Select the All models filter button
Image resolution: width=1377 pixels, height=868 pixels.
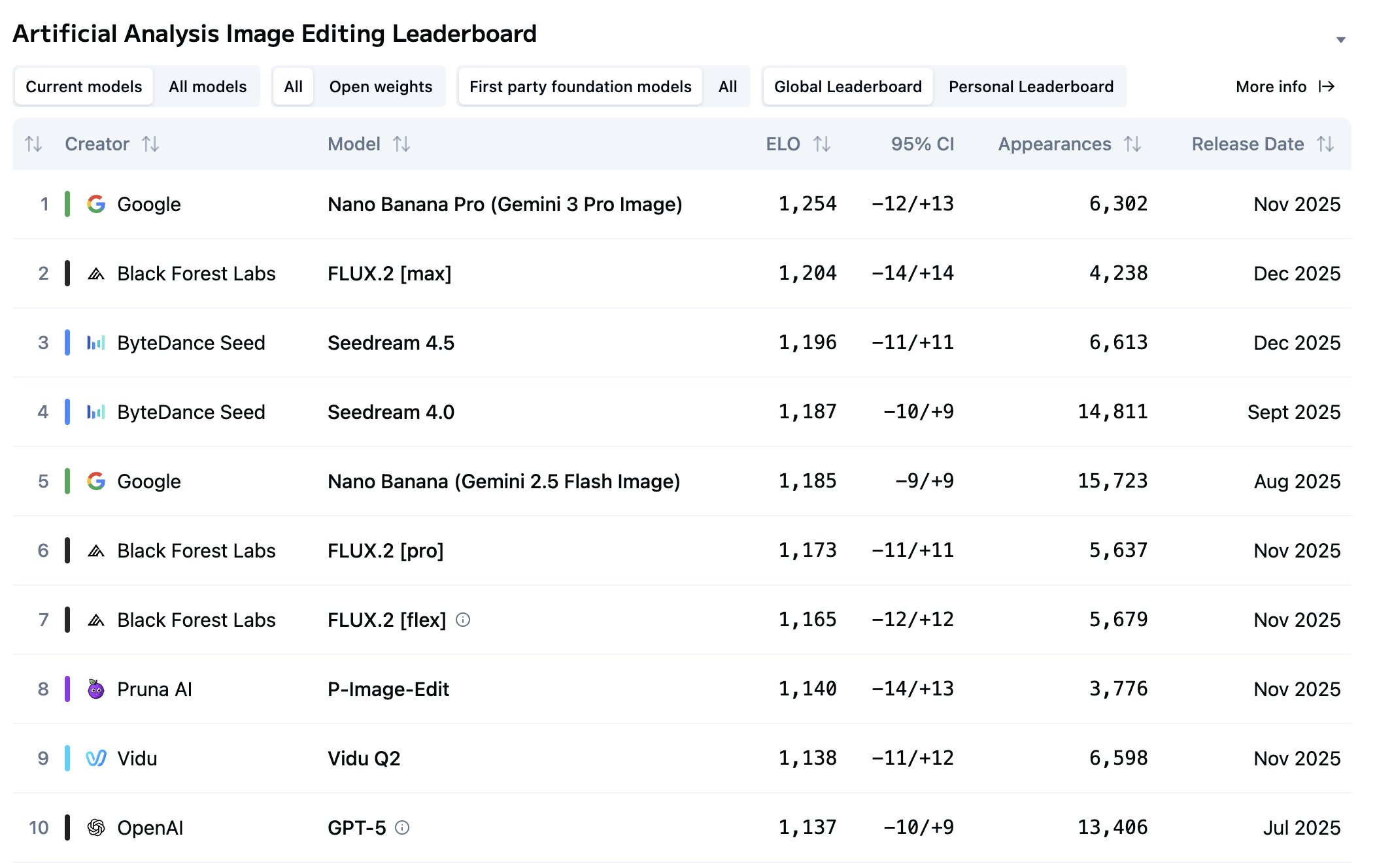click(207, 86)
